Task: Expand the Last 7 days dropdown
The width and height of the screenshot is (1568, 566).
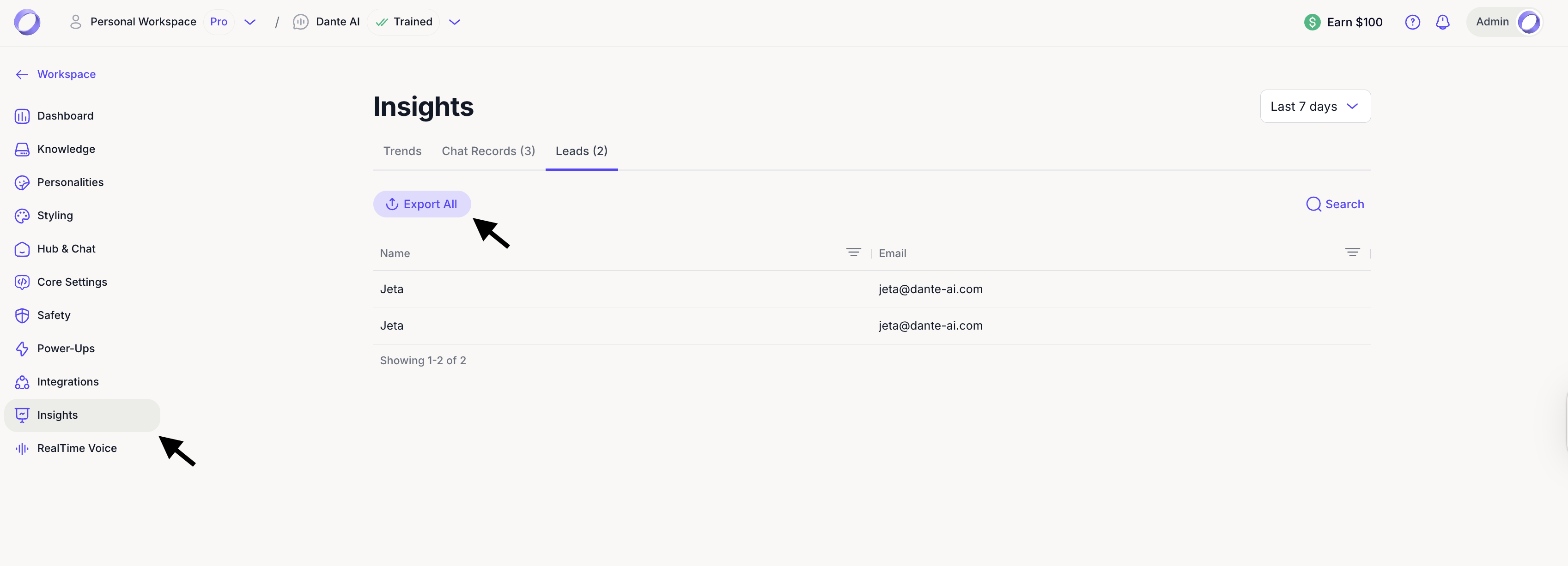Action: [1315, 106]
